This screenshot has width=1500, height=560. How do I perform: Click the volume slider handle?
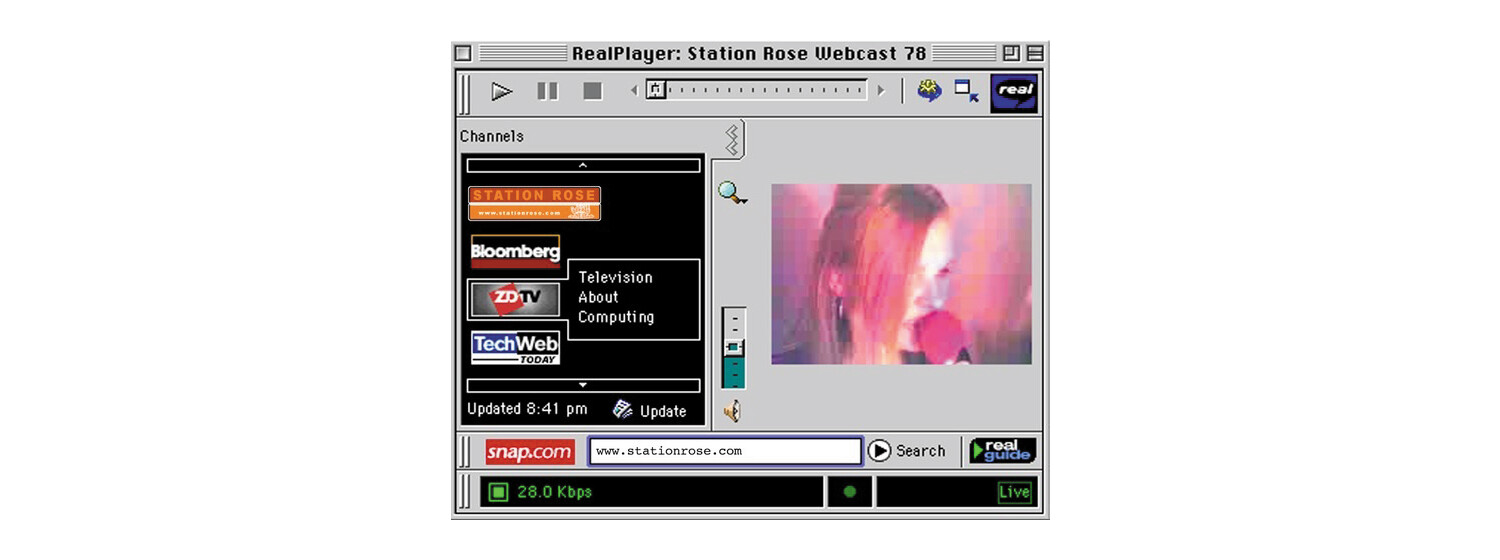pos(734,346)
